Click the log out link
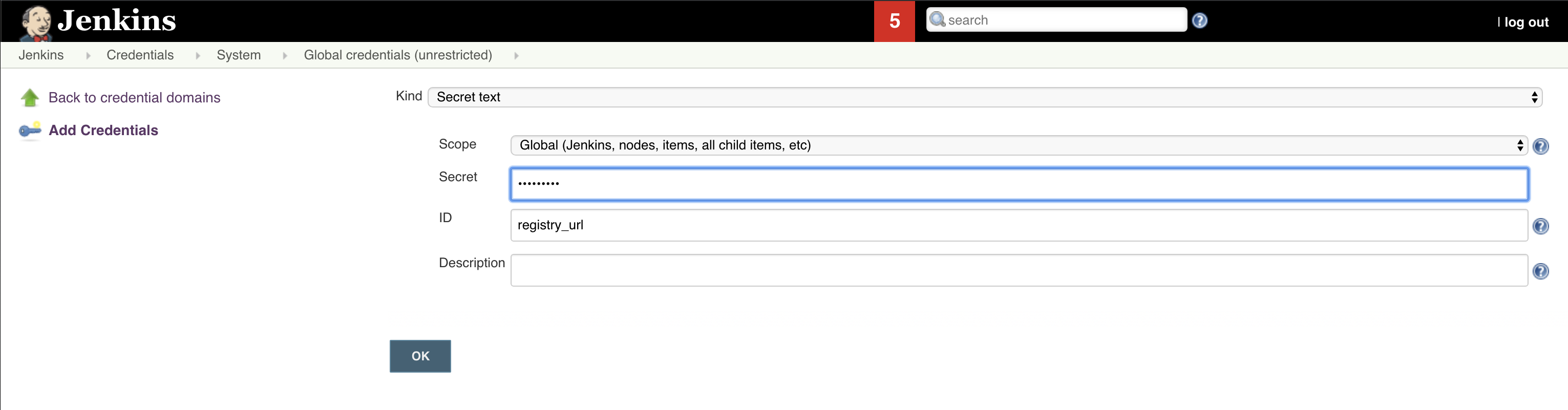This screenshot has height=410, width=1568. pos(1526,23)
